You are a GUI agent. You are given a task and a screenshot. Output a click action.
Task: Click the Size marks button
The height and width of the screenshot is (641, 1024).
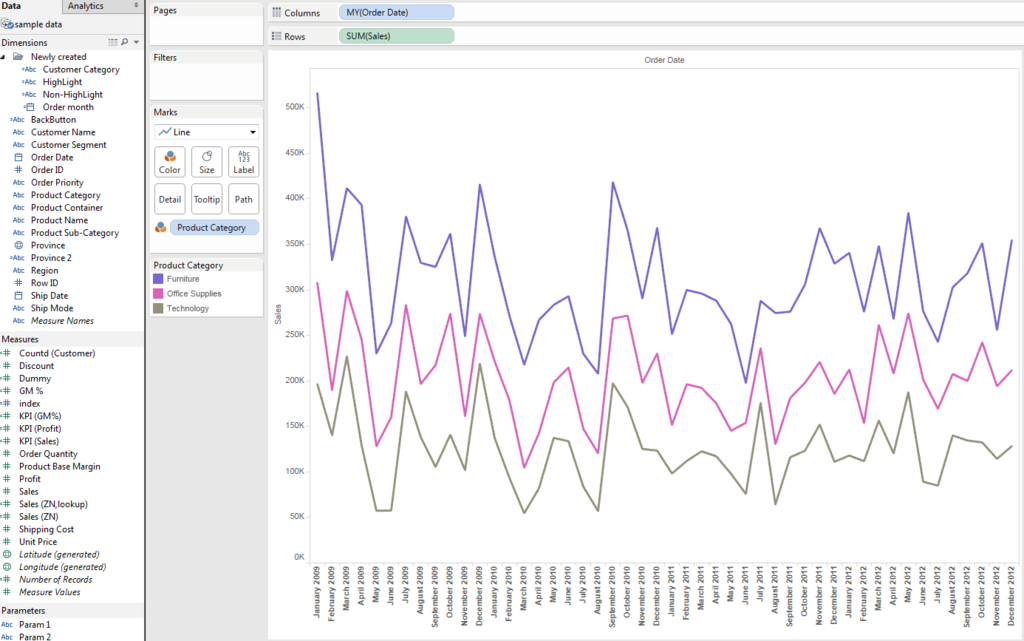click(207, 163)
